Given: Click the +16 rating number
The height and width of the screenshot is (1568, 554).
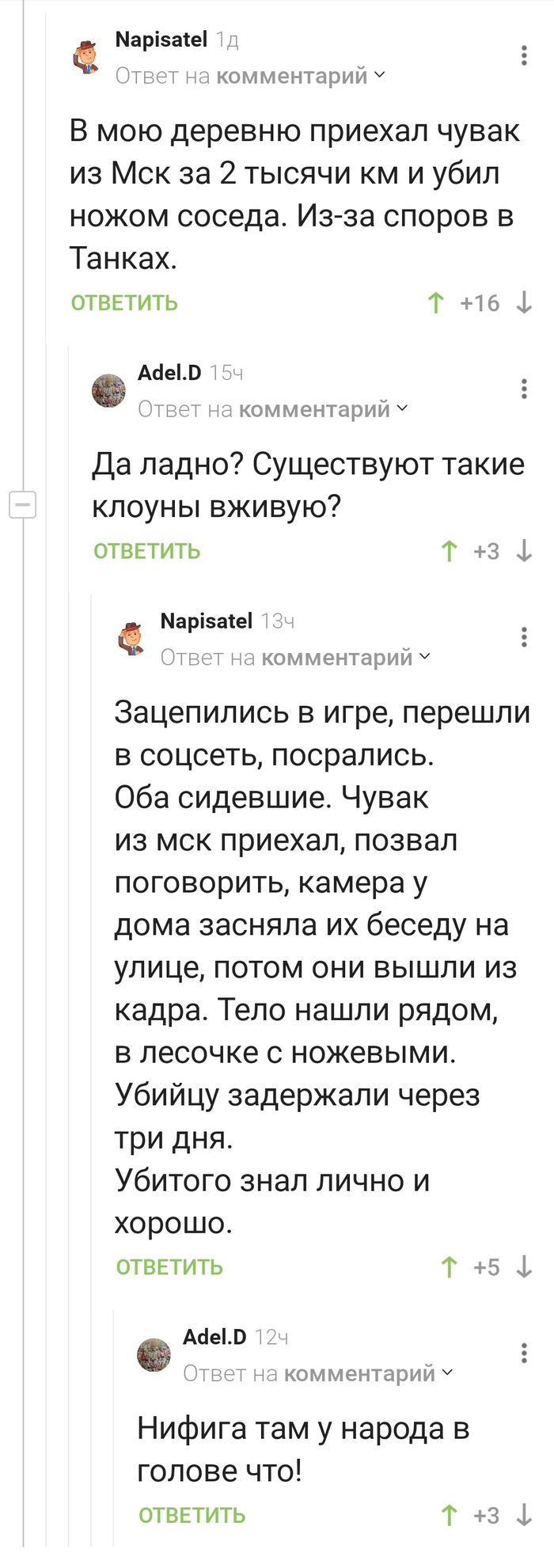Looking at the screenshot, I should [x=478, y=302].
